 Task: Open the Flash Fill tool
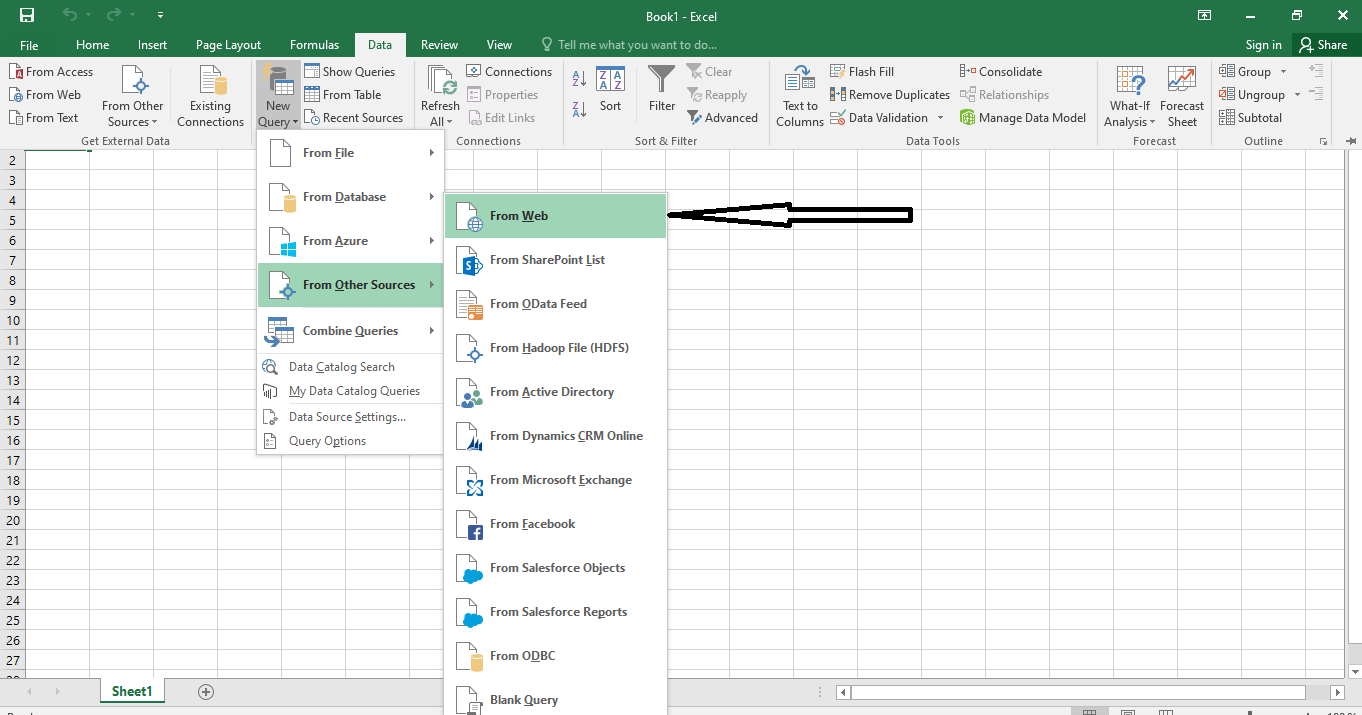click(x=862, y=71)
